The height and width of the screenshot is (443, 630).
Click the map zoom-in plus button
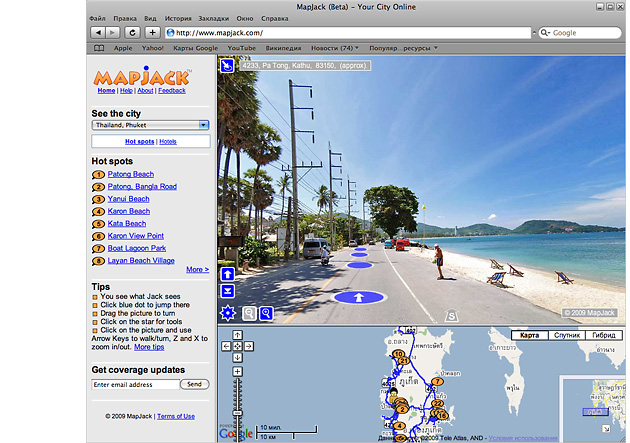(236, 371)
